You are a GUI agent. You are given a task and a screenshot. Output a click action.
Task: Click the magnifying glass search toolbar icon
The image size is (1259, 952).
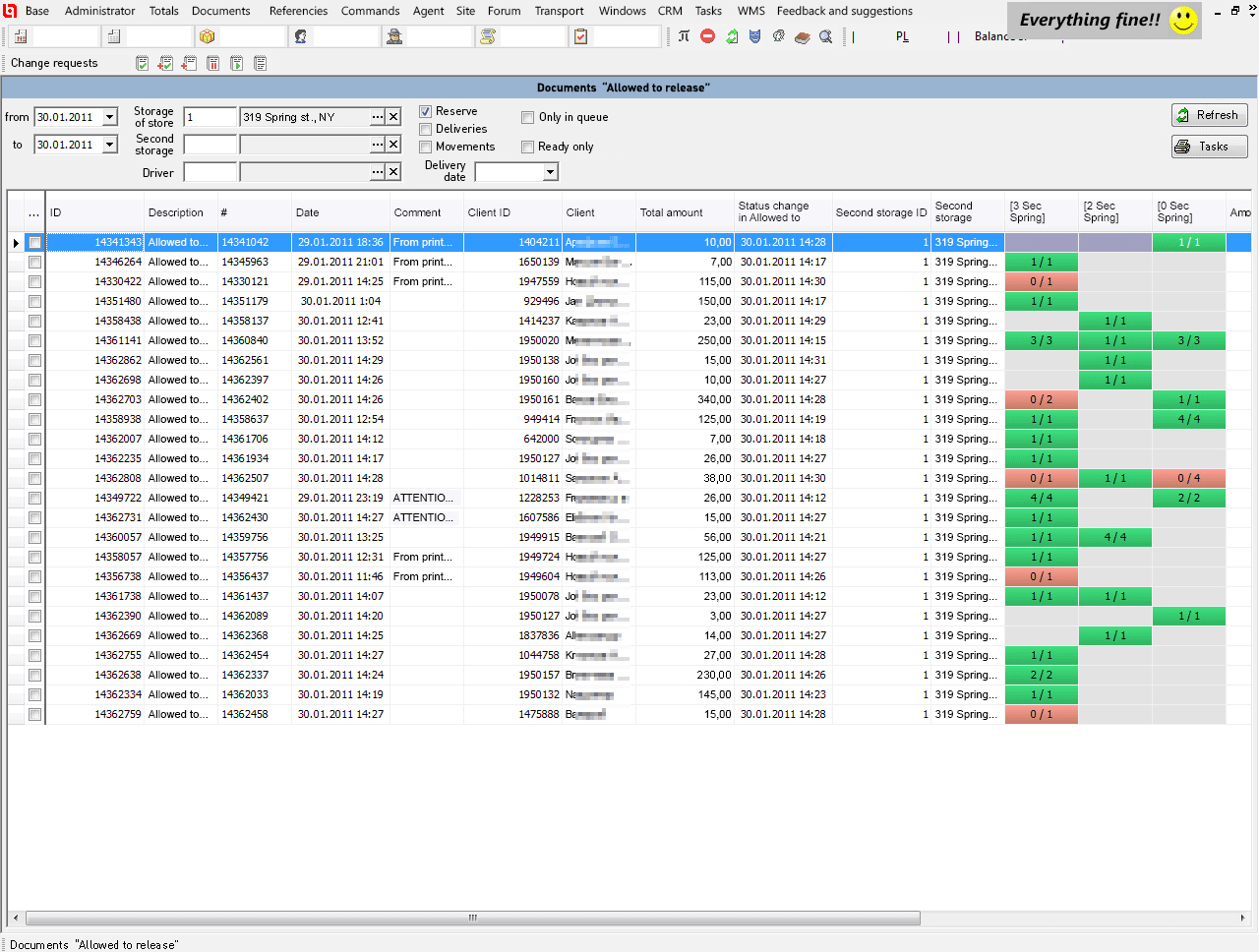(x=826, y=36)
